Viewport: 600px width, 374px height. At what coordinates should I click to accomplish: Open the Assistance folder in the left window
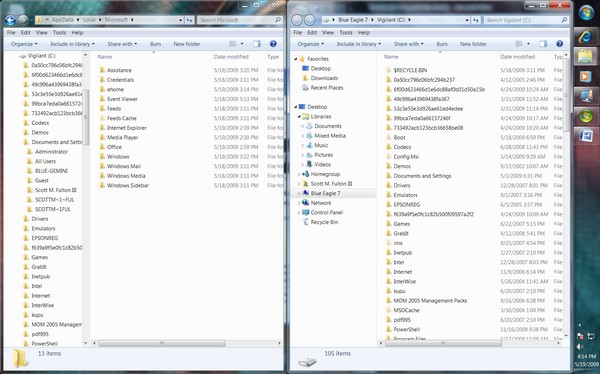[119, 70]
